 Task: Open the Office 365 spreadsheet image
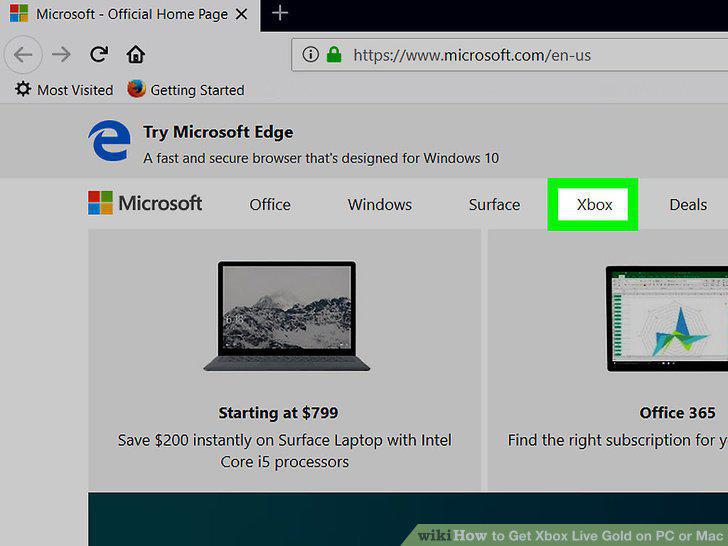(667, 319)
